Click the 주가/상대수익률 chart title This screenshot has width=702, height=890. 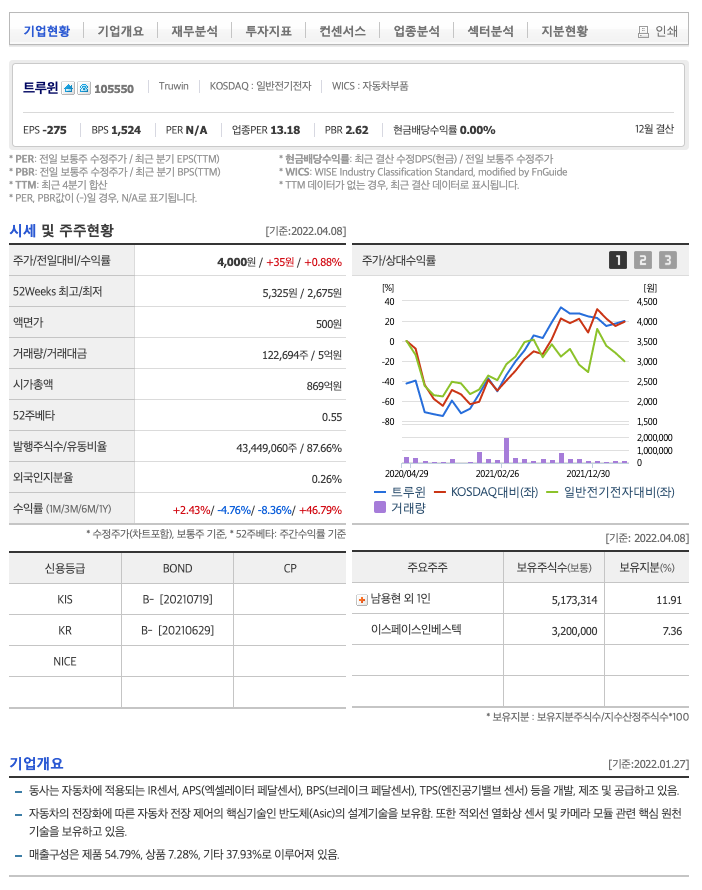399,261
